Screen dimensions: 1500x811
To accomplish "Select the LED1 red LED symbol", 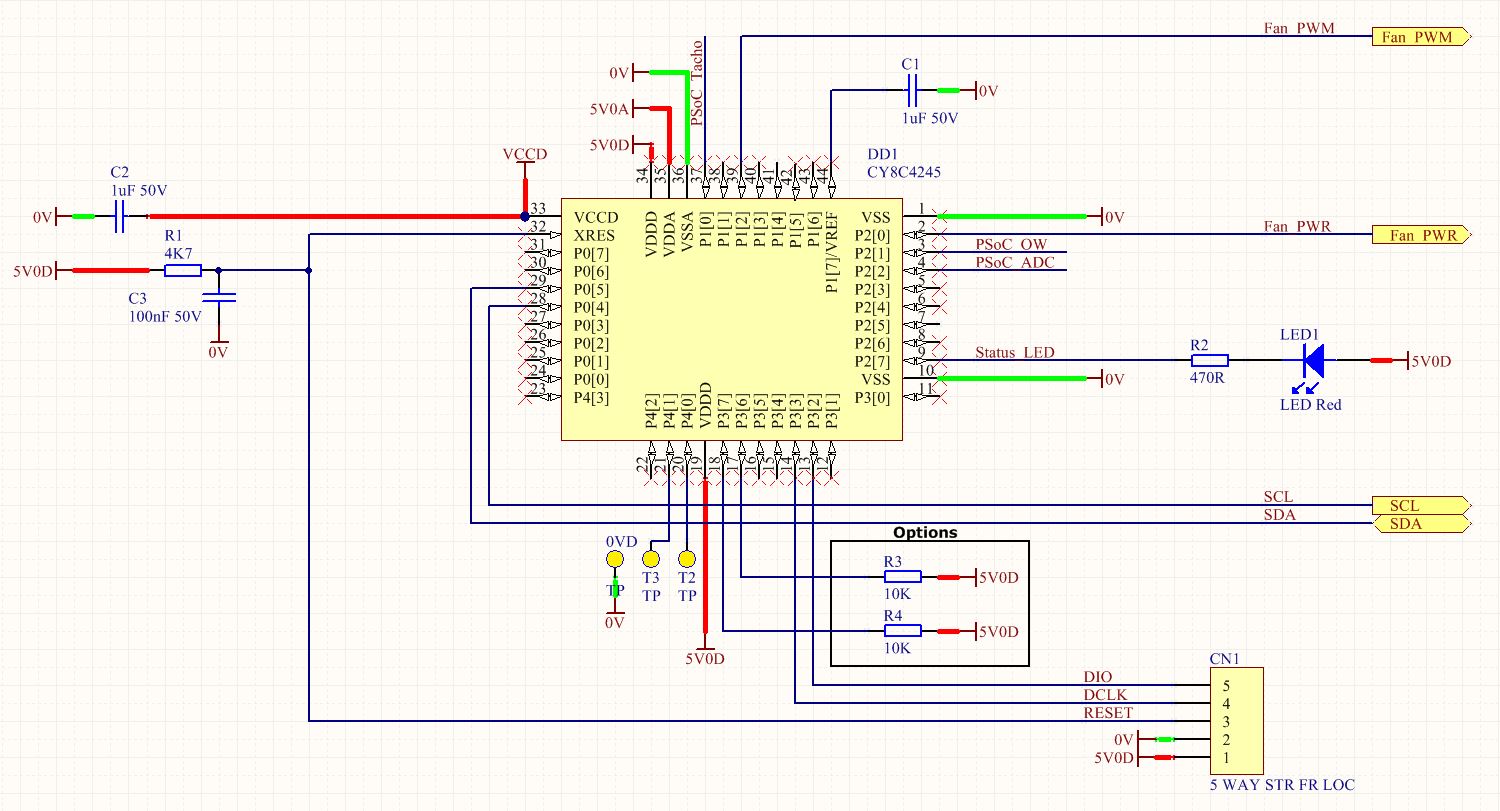I will (1315, 361).
